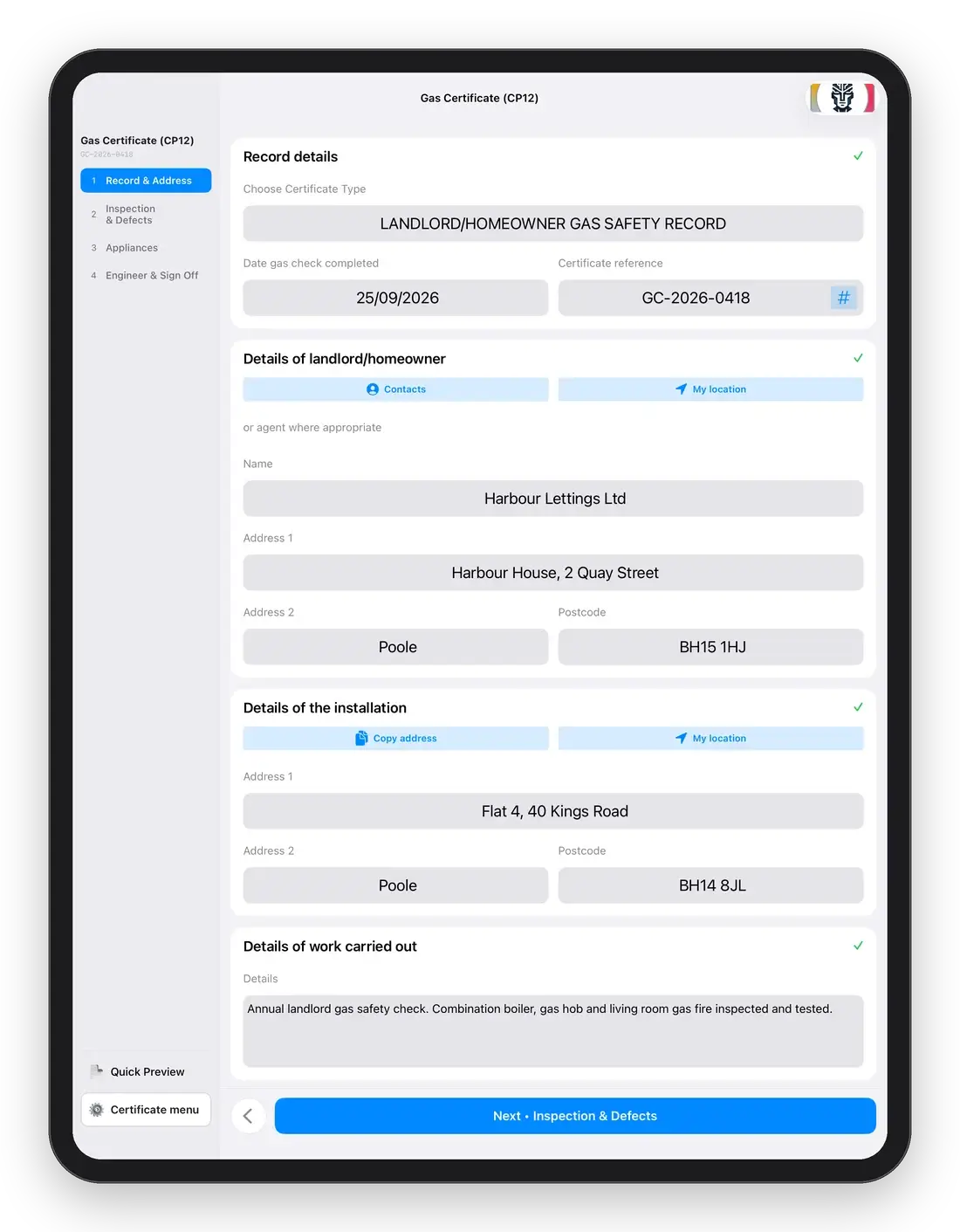Click the 'or agent where appropriate' text
Image resolution: width=960 pixels, height=1232 pixels.
point(312,428)
